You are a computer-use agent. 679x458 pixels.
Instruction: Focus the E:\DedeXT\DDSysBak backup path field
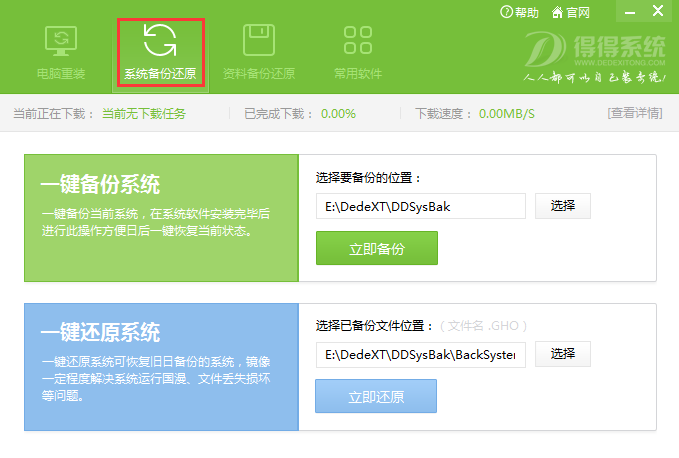pyautogui.click(x=420, y=206)
